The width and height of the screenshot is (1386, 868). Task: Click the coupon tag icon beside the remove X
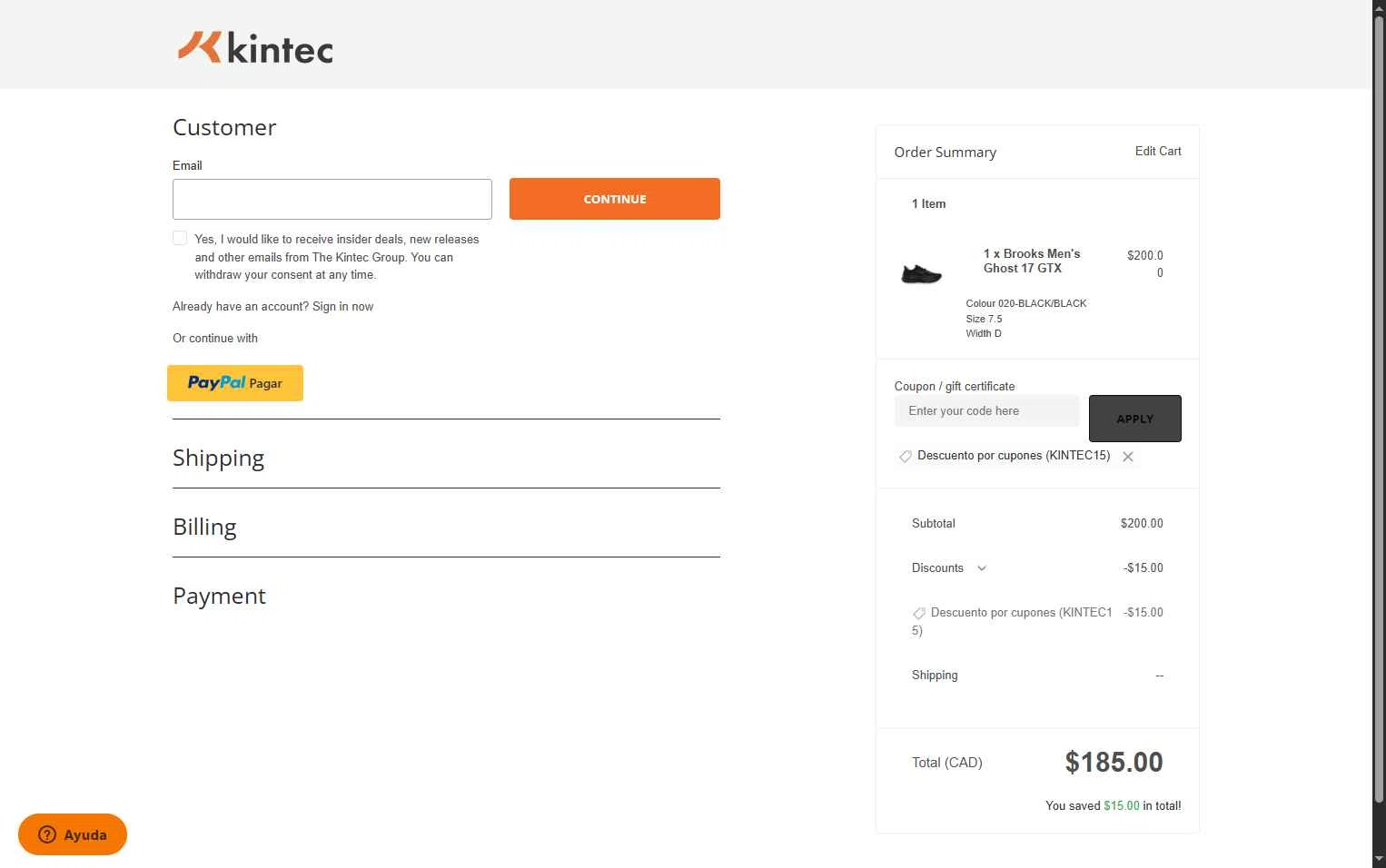(905, 457)
